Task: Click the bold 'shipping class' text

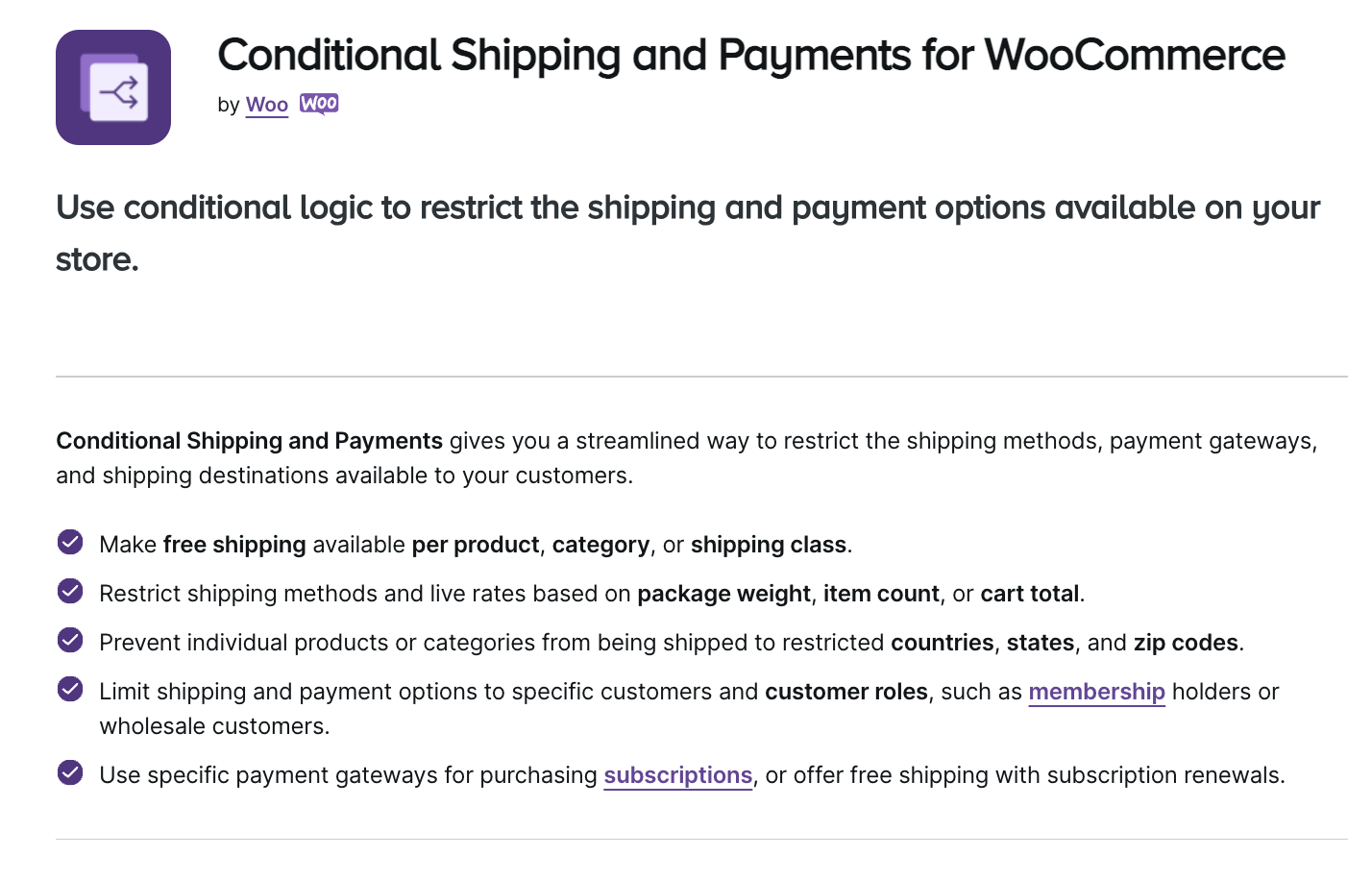Action: [768, 545]
